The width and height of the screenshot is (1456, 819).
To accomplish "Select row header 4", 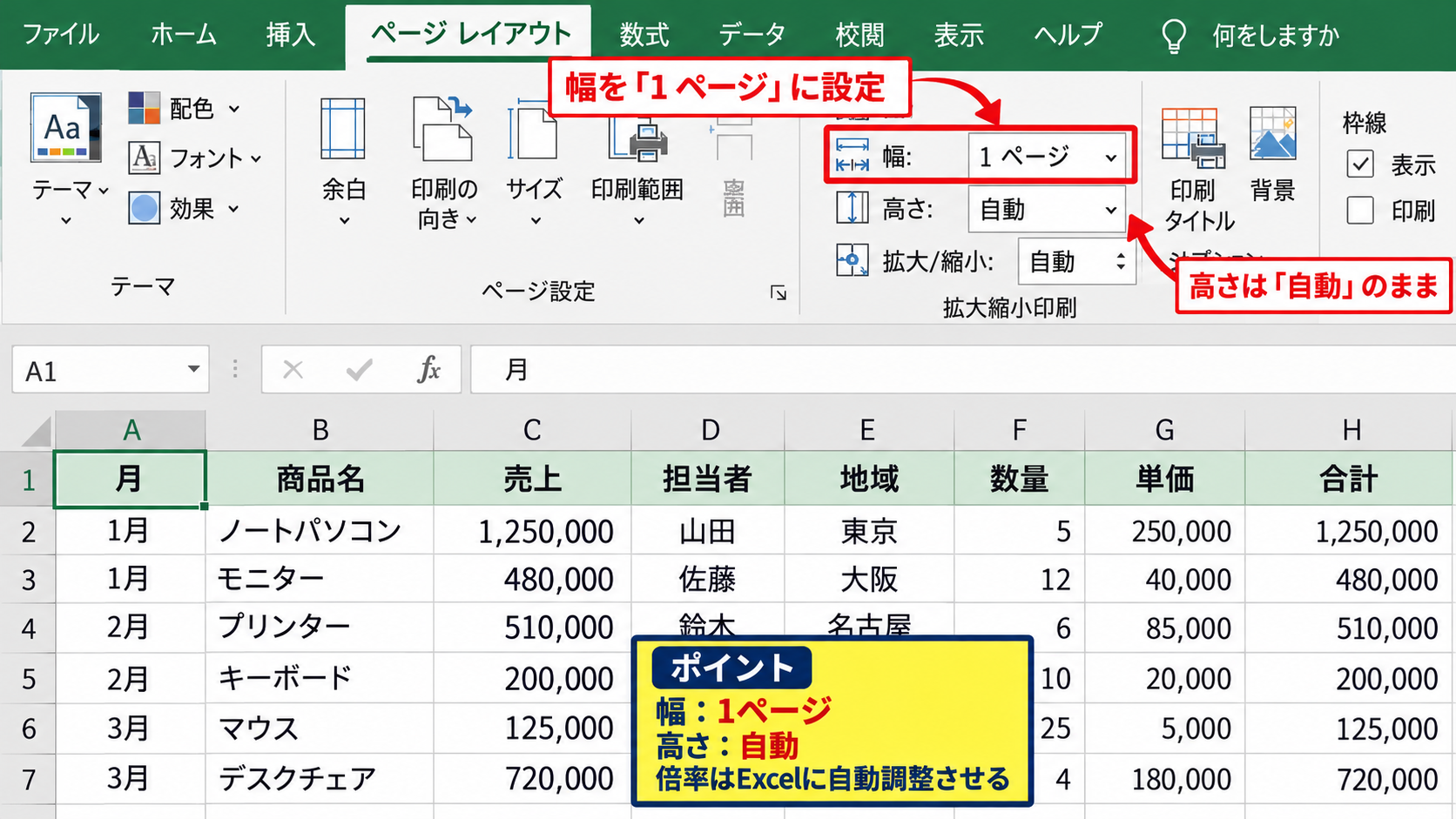I will 28,628.
